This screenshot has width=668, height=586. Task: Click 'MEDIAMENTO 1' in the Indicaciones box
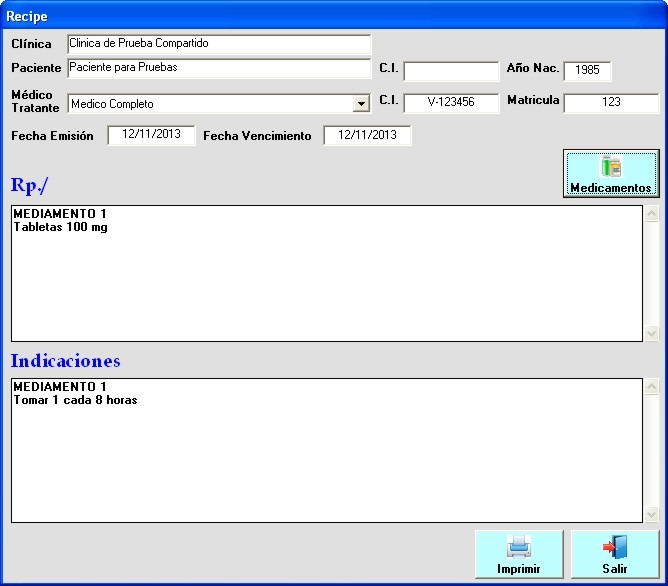[60, 386]
